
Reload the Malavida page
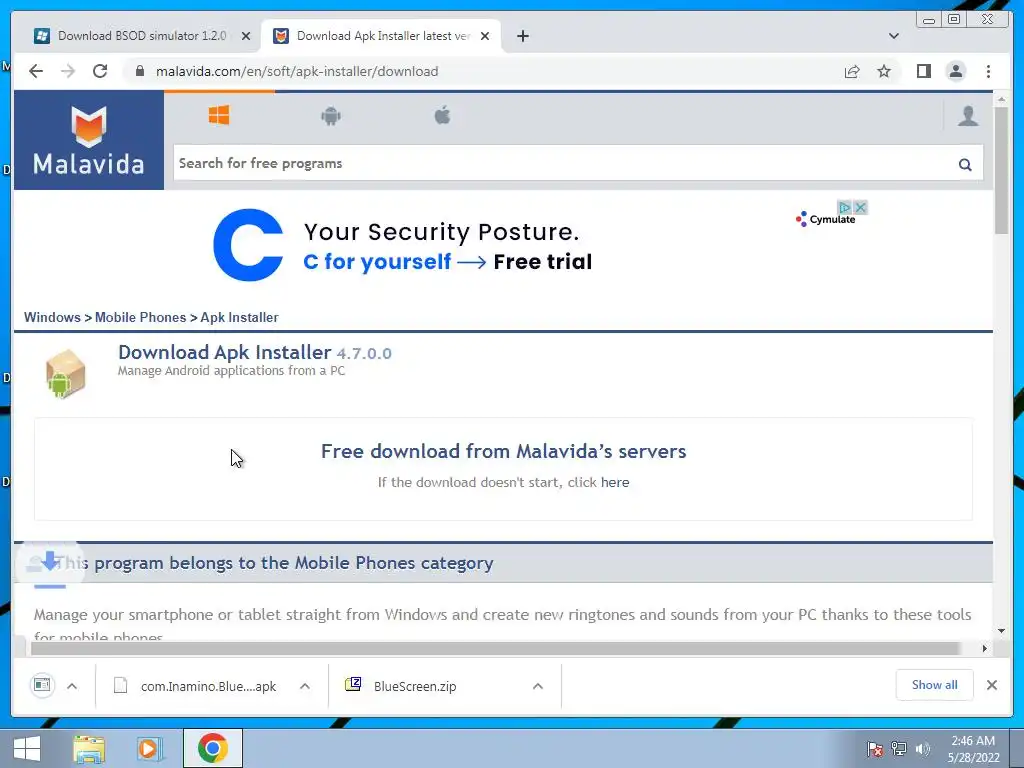[100, 71]
